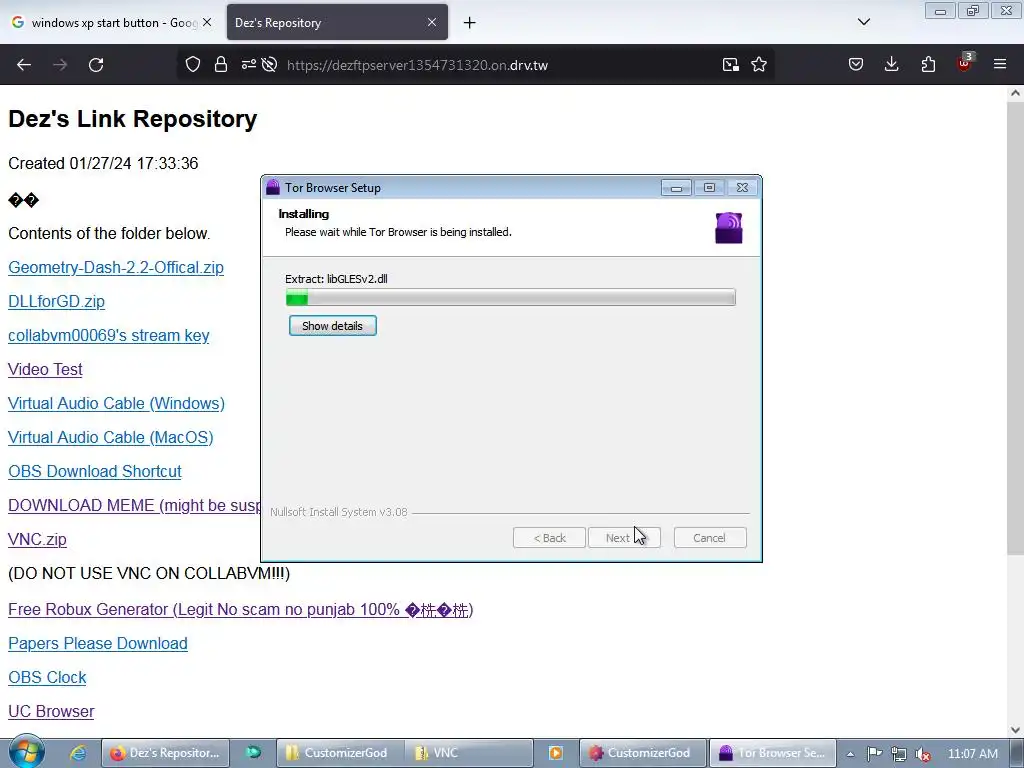
Task: Open the tracking protection shield icon
Action: pos(193,65)
